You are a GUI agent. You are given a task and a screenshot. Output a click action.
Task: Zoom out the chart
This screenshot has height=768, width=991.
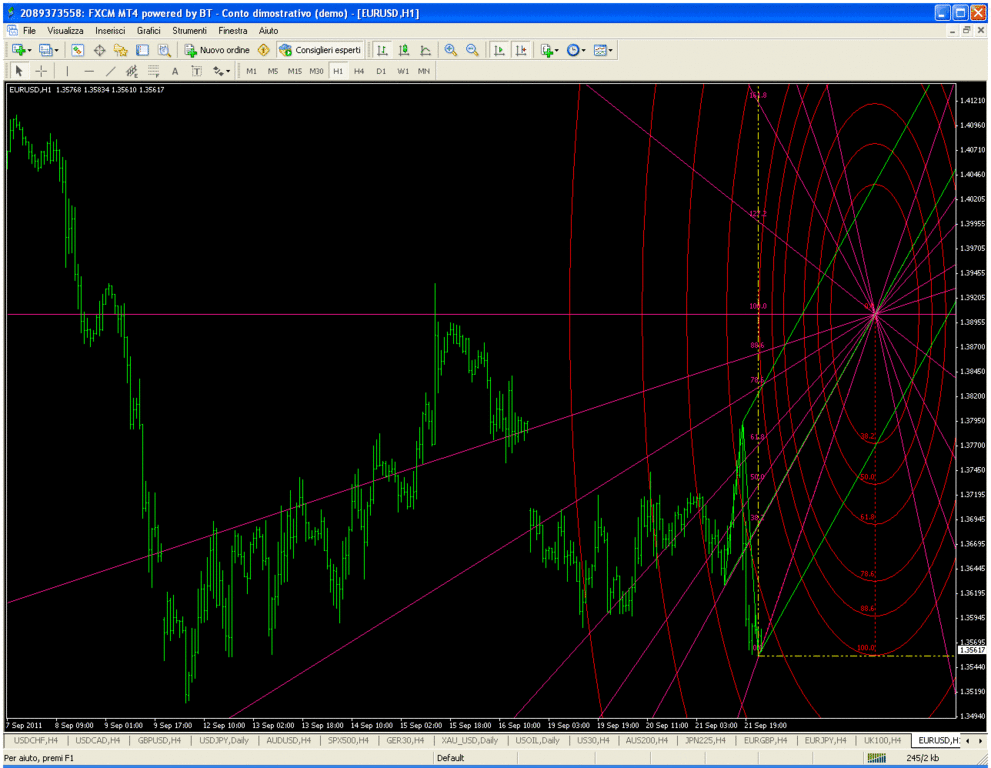coord(472,50)
